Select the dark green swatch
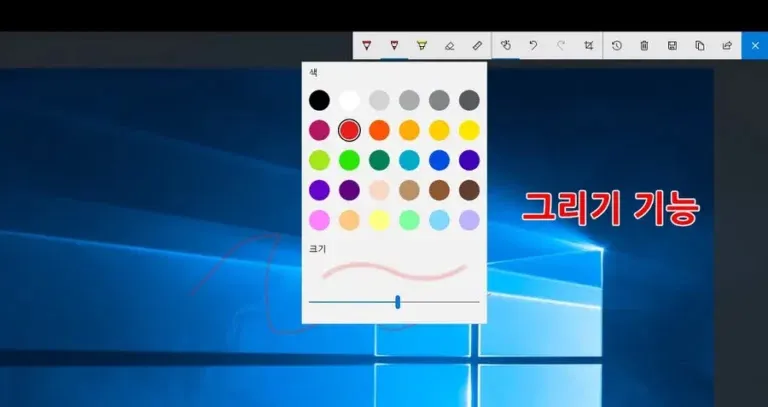768x407 pixels. (379, 160)
